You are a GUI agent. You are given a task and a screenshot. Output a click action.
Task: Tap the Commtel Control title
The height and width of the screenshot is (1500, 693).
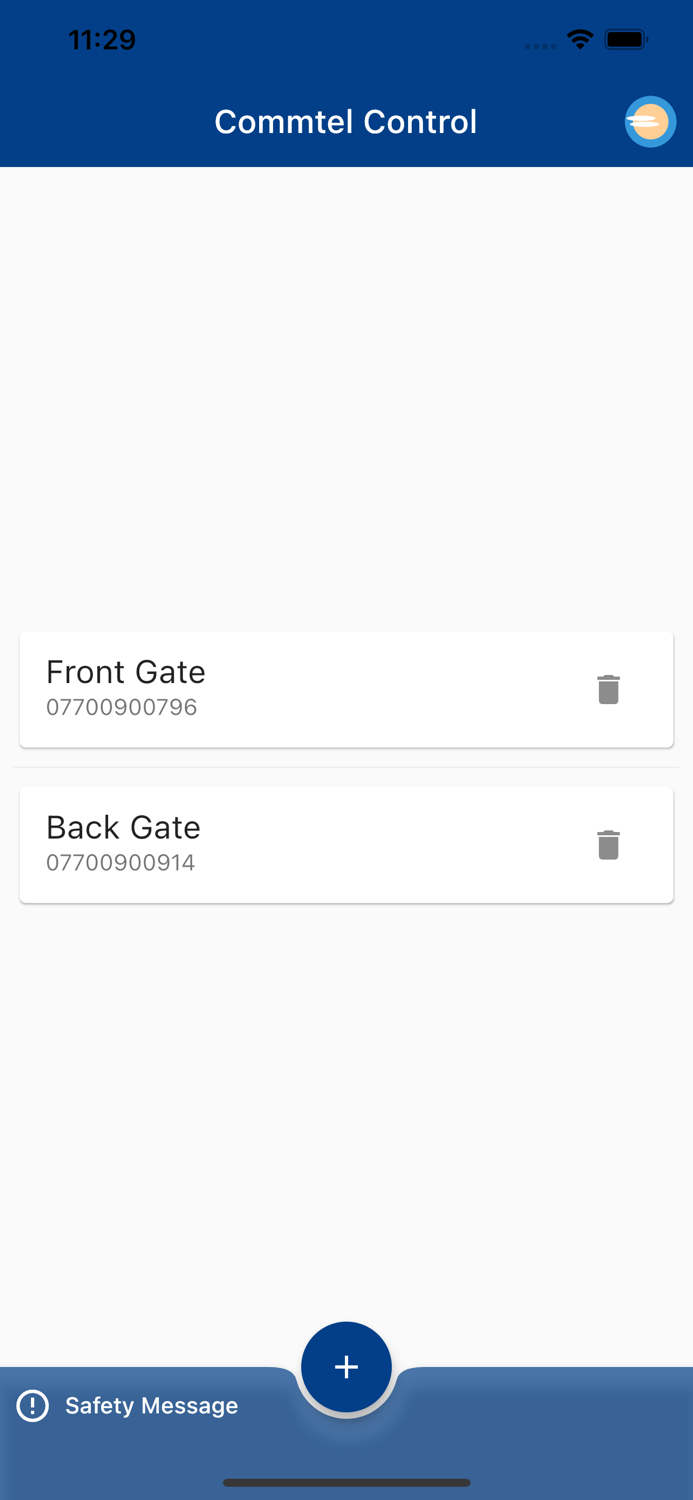pyautogui.click(x=346, y=121)
